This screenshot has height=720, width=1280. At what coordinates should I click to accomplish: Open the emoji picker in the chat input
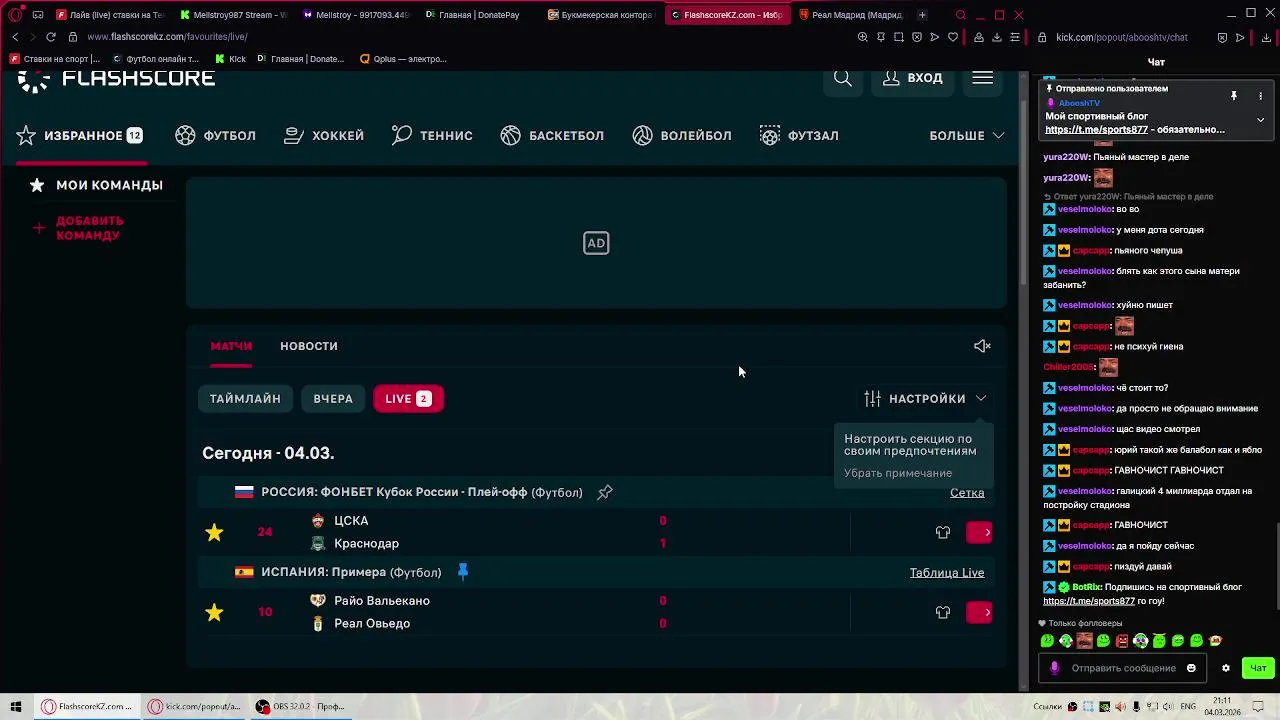[1191, 668]
